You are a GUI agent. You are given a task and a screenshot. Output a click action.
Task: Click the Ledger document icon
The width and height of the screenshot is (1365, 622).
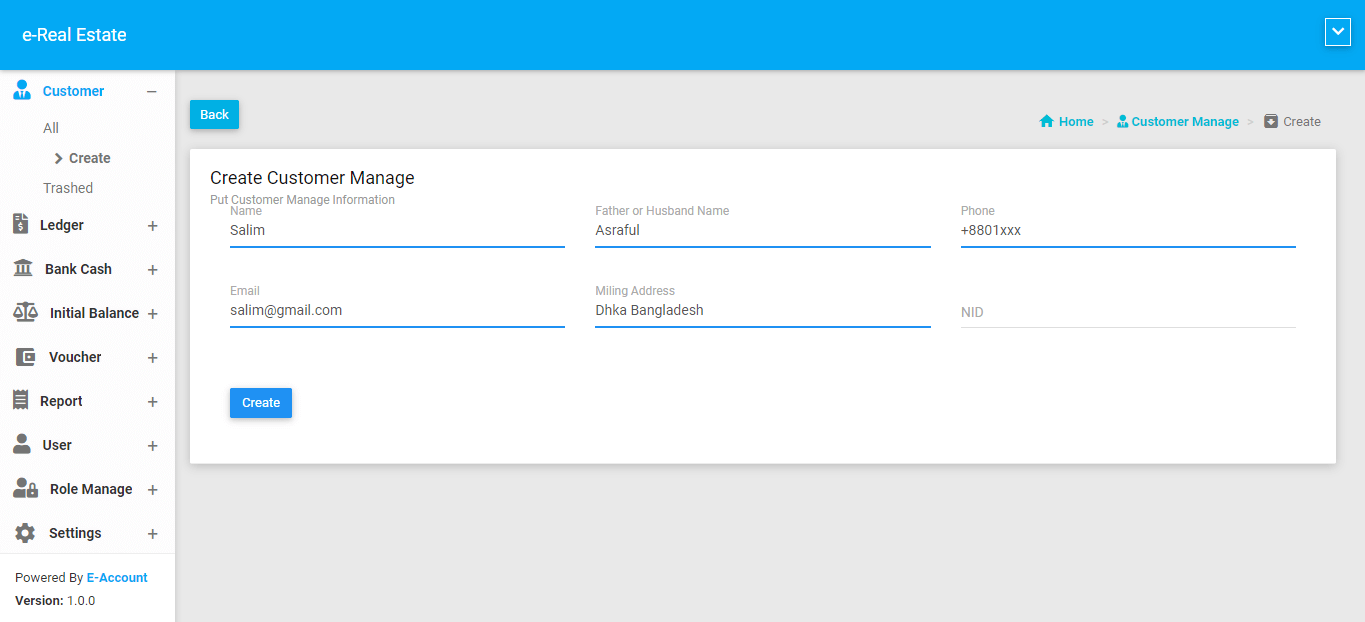[20, 225]
